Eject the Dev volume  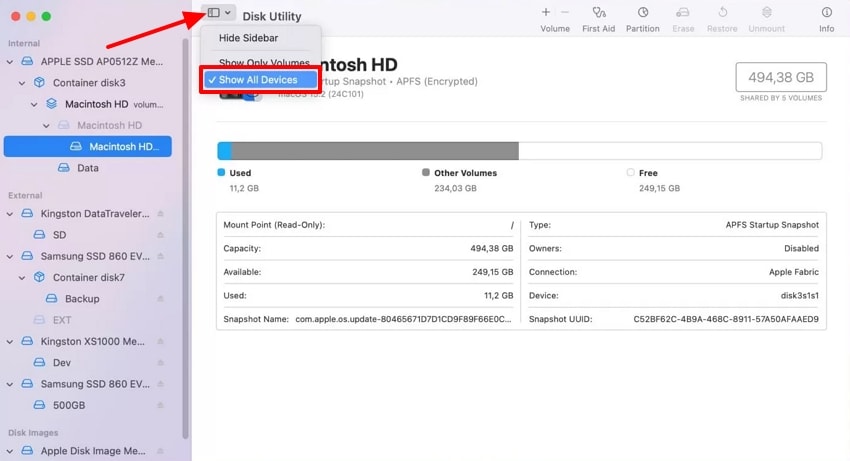(x=160, y=362)
